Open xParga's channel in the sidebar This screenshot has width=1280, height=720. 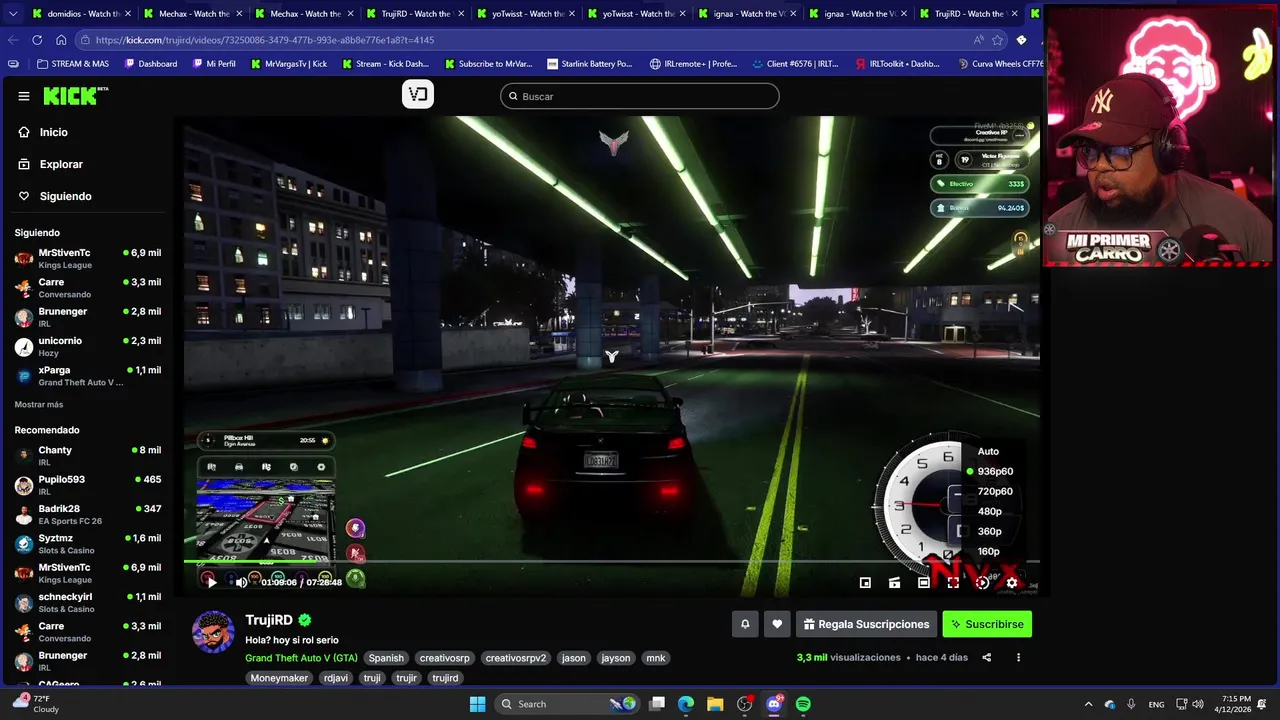87,376
